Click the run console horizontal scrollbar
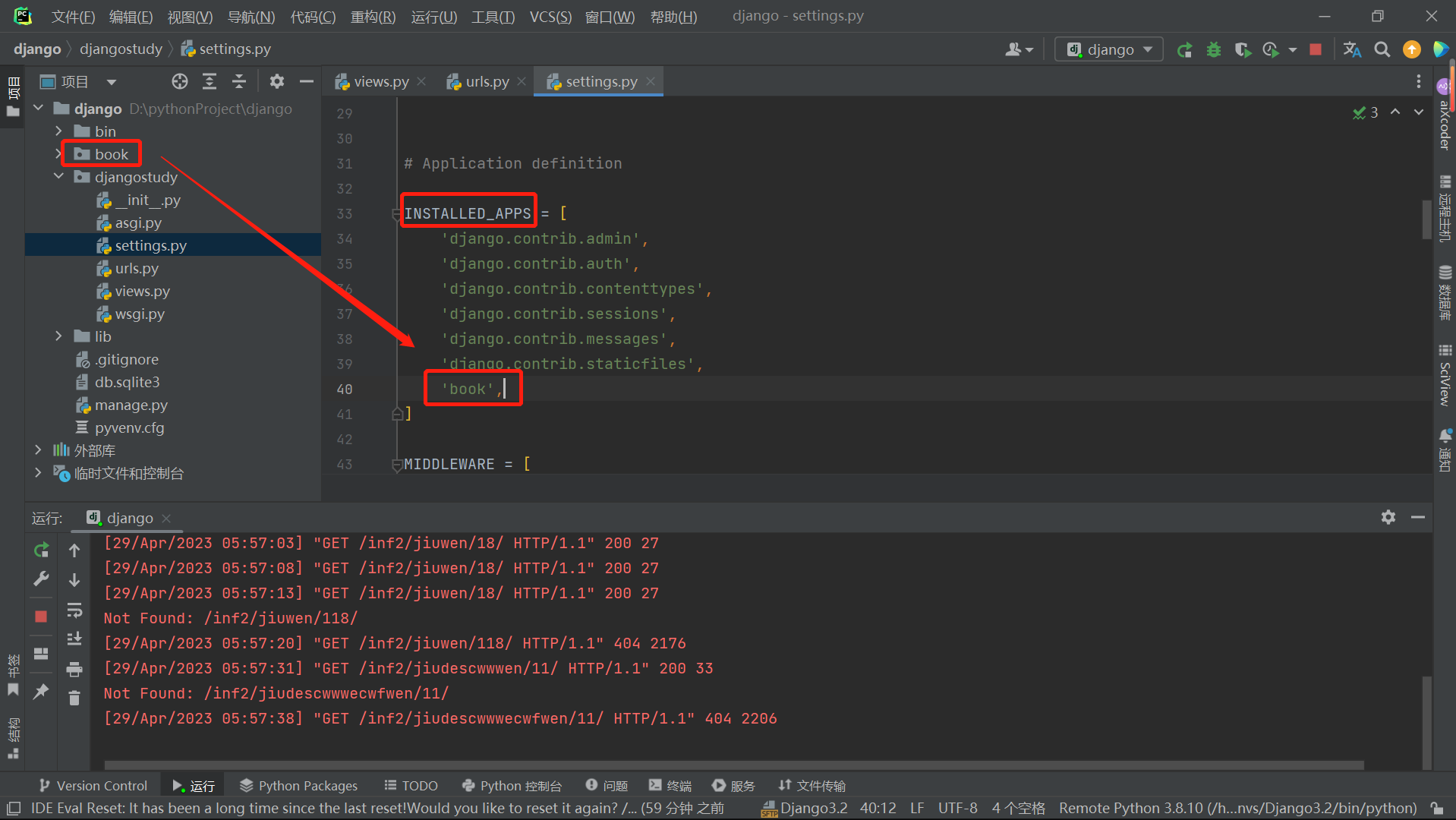The image size is (1456, 820). pyautogui.click(x=733, y=765)
